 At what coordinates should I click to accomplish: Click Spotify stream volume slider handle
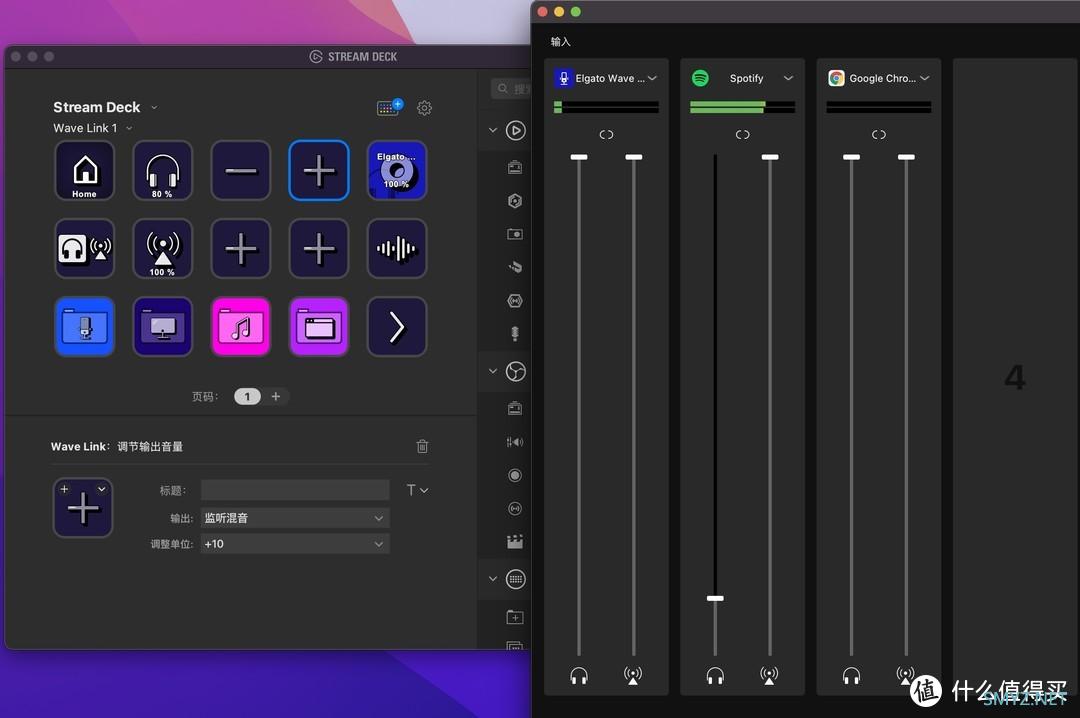point(769,157)
